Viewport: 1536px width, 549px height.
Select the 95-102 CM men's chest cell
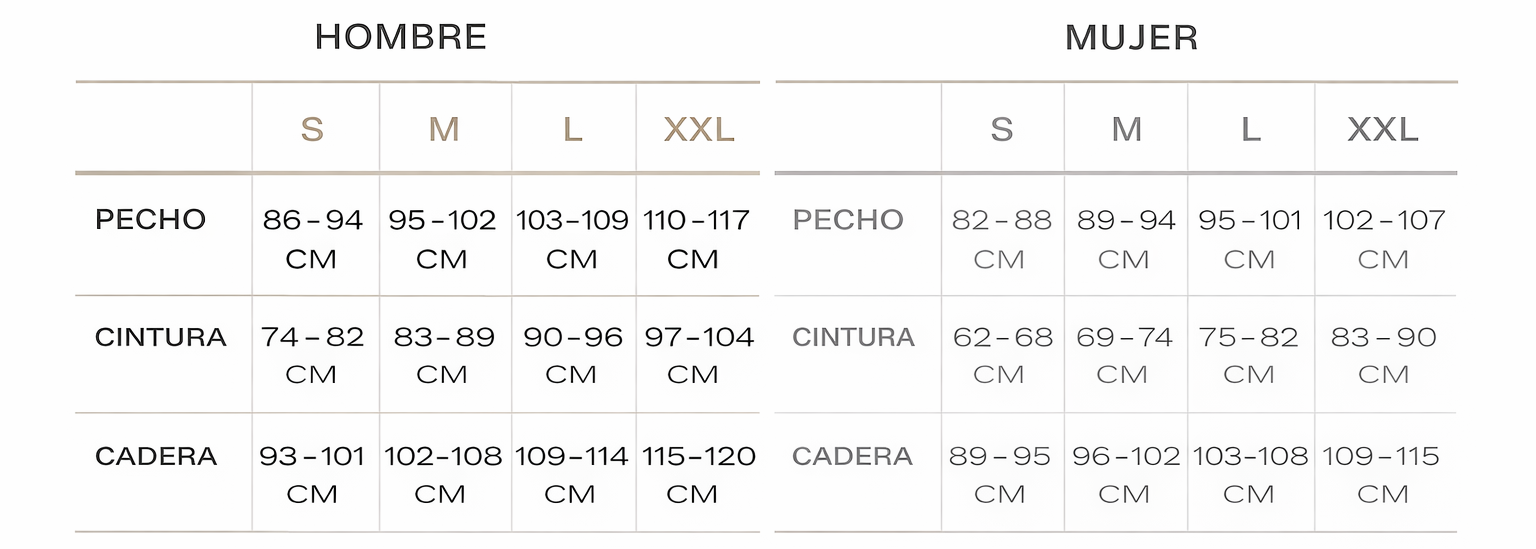(442, 238)
